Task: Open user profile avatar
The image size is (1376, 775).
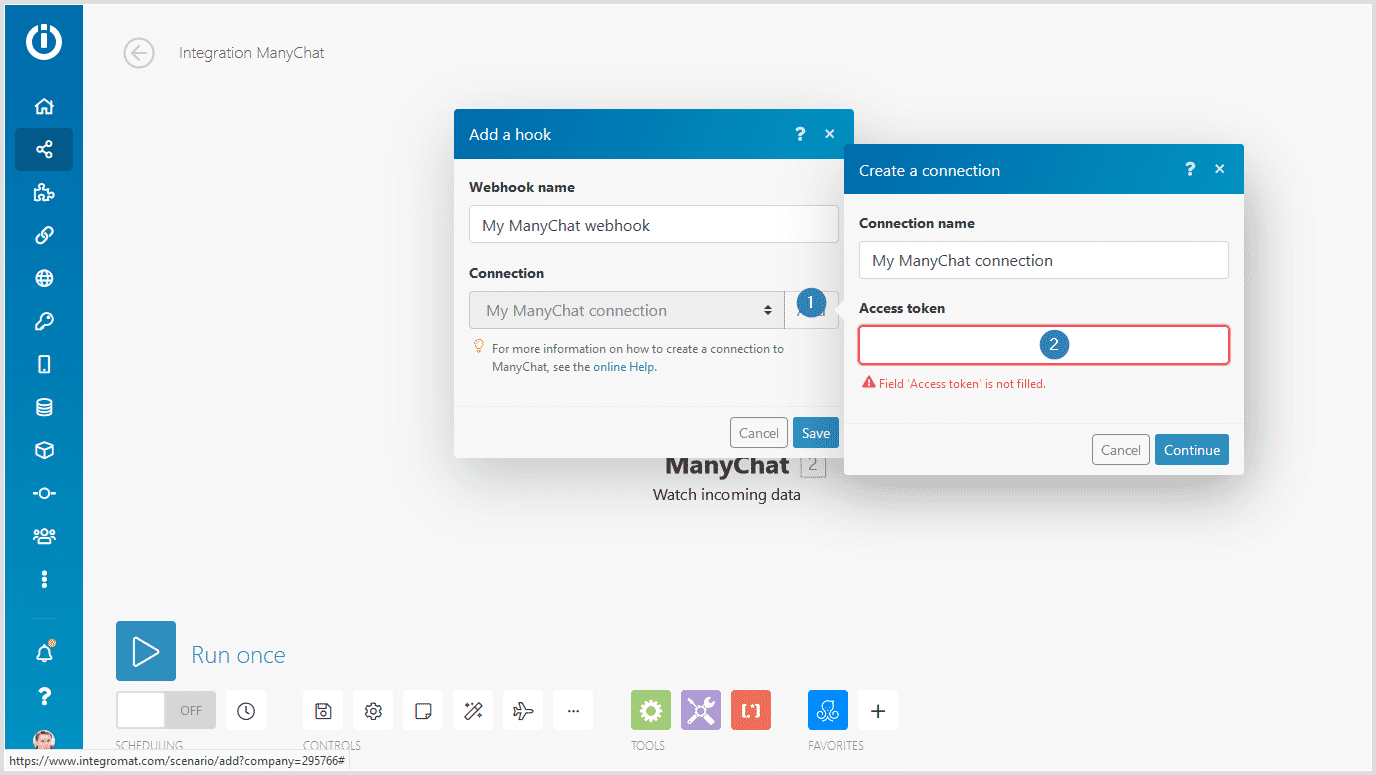Action: pyautogui.click(x=44, y=740)
